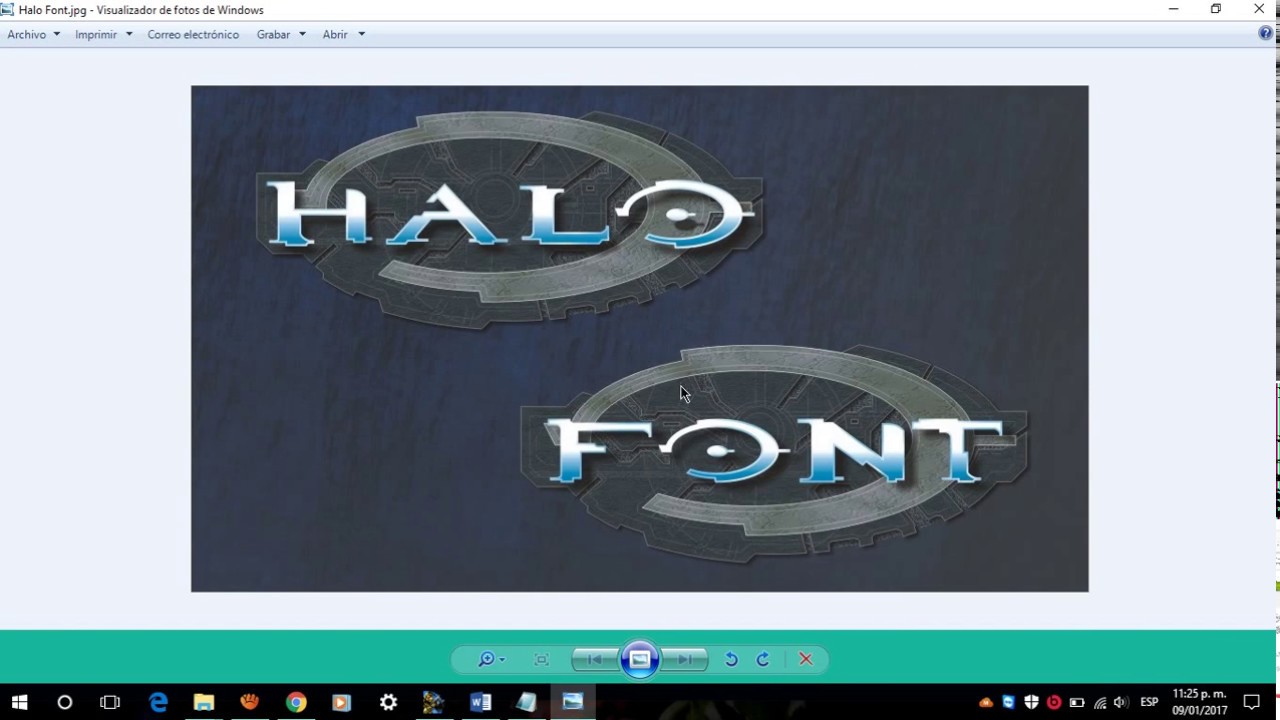Rotate the image clockwise
Screen dimensions: 1280x720
(x=763, y=659)
